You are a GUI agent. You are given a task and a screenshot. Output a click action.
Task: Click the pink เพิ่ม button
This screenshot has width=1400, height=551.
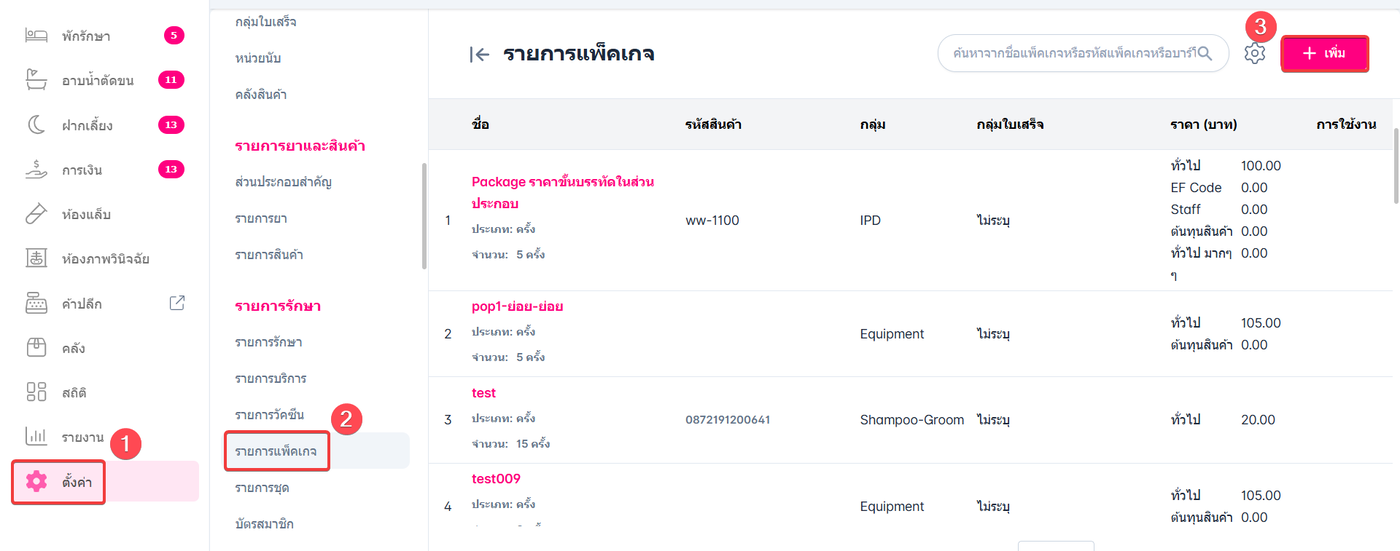click(1325, 54)
